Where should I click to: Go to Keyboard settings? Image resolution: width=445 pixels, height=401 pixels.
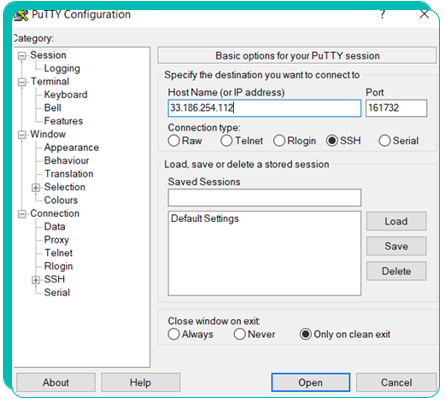(x=66, y=95)
